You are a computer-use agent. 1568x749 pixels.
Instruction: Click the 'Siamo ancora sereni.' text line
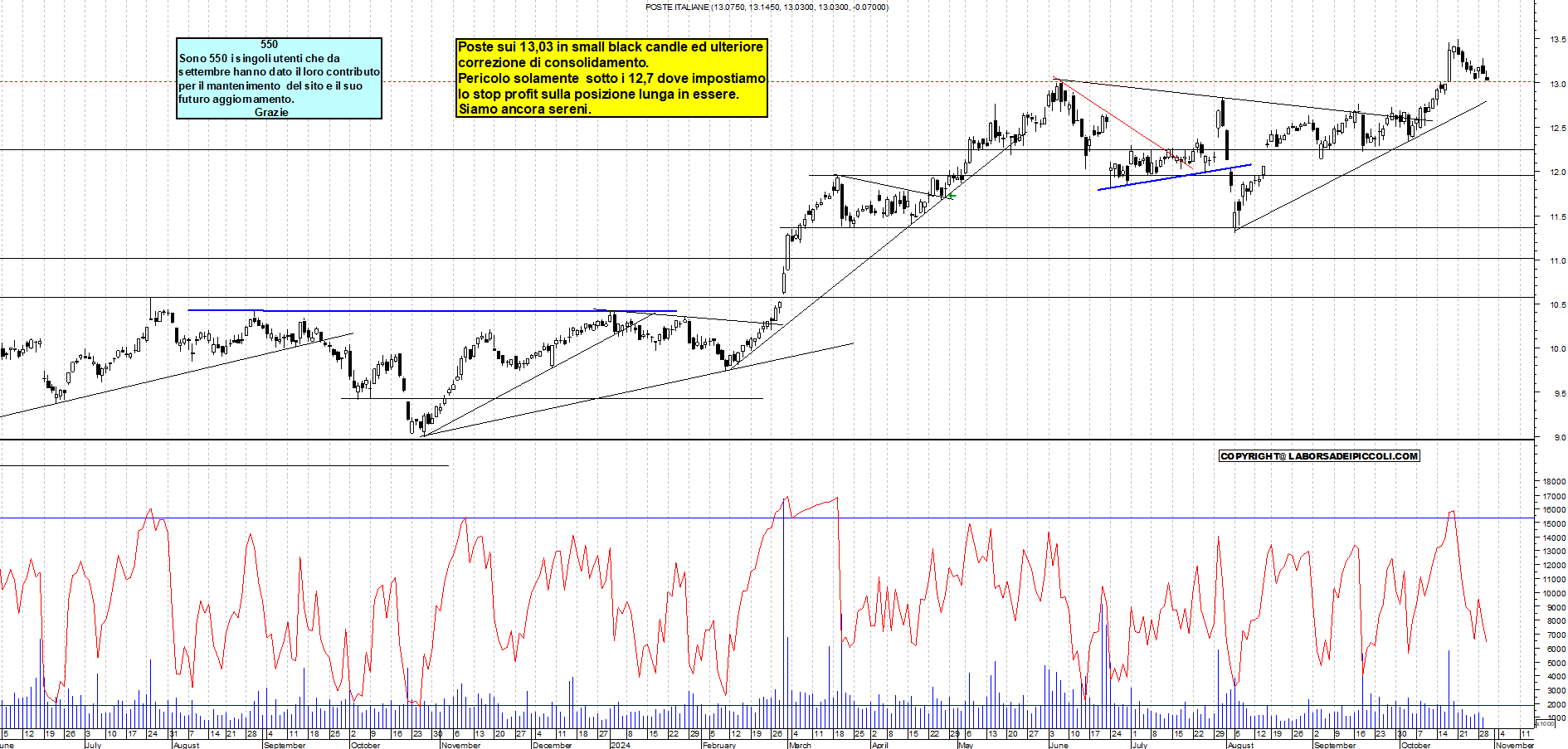[x=525, y=109]
